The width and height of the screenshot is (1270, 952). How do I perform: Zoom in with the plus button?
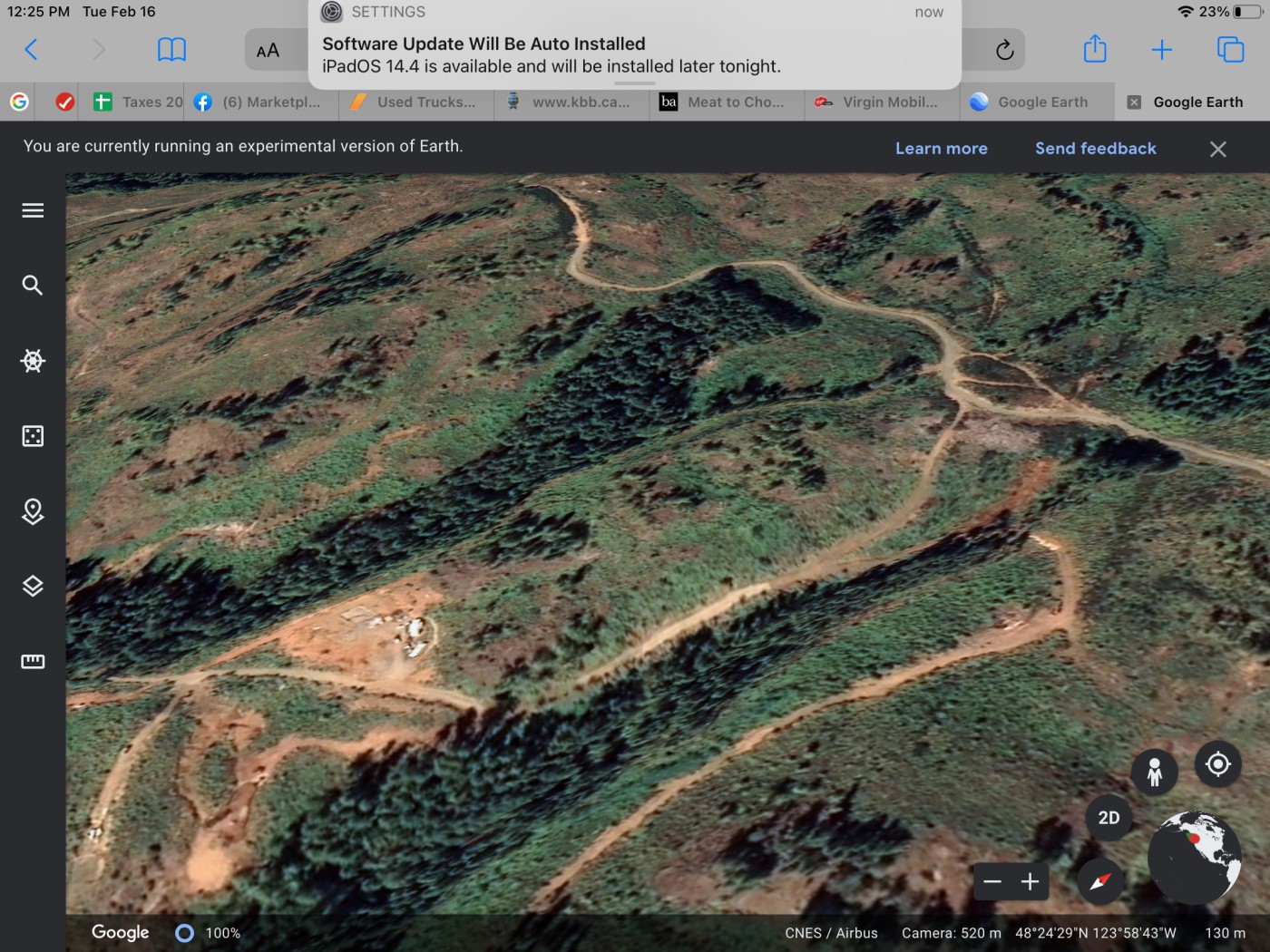[x=1030, y=882]
